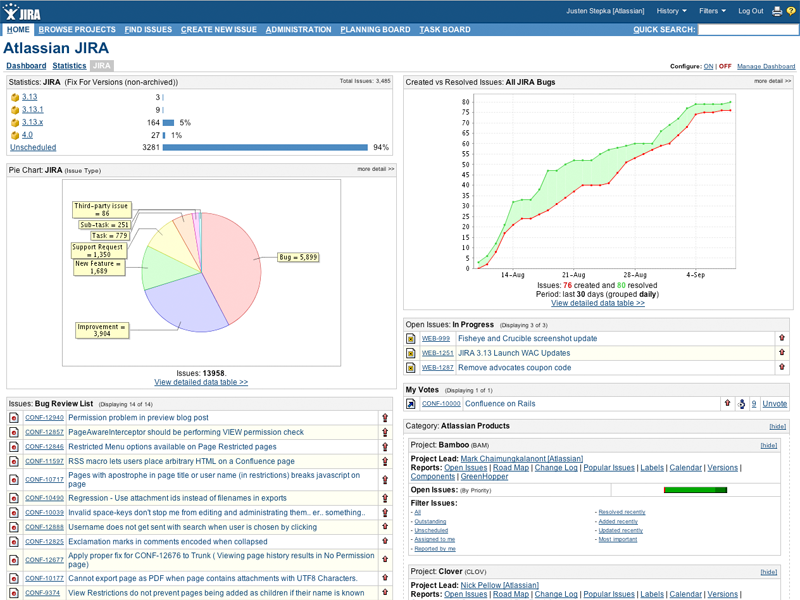Set Configure mode to OFF
The image size is (800, 600).
(x=725, y=66)
